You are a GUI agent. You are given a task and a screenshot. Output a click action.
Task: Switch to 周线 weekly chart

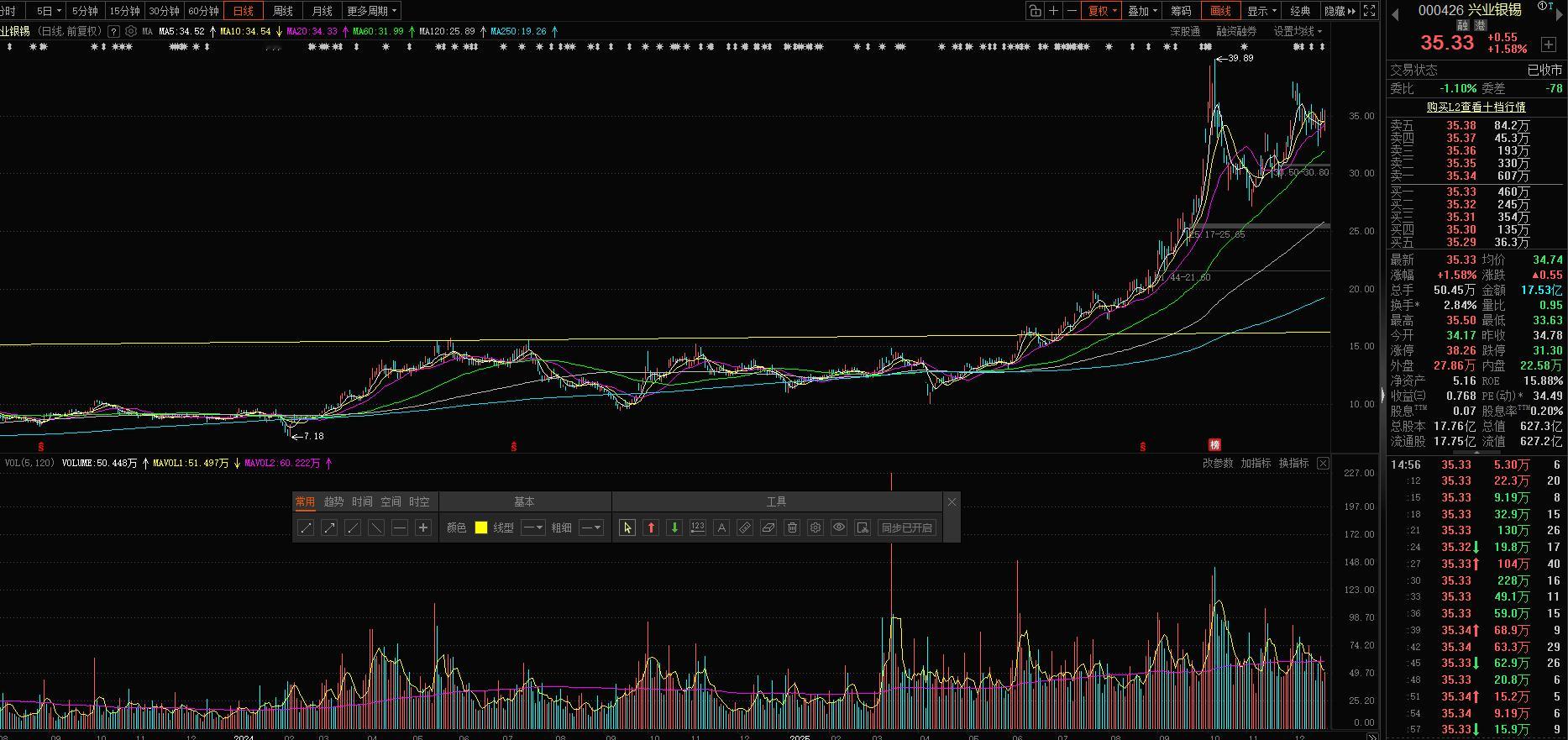pyautogui.click(x=283, y=11)
